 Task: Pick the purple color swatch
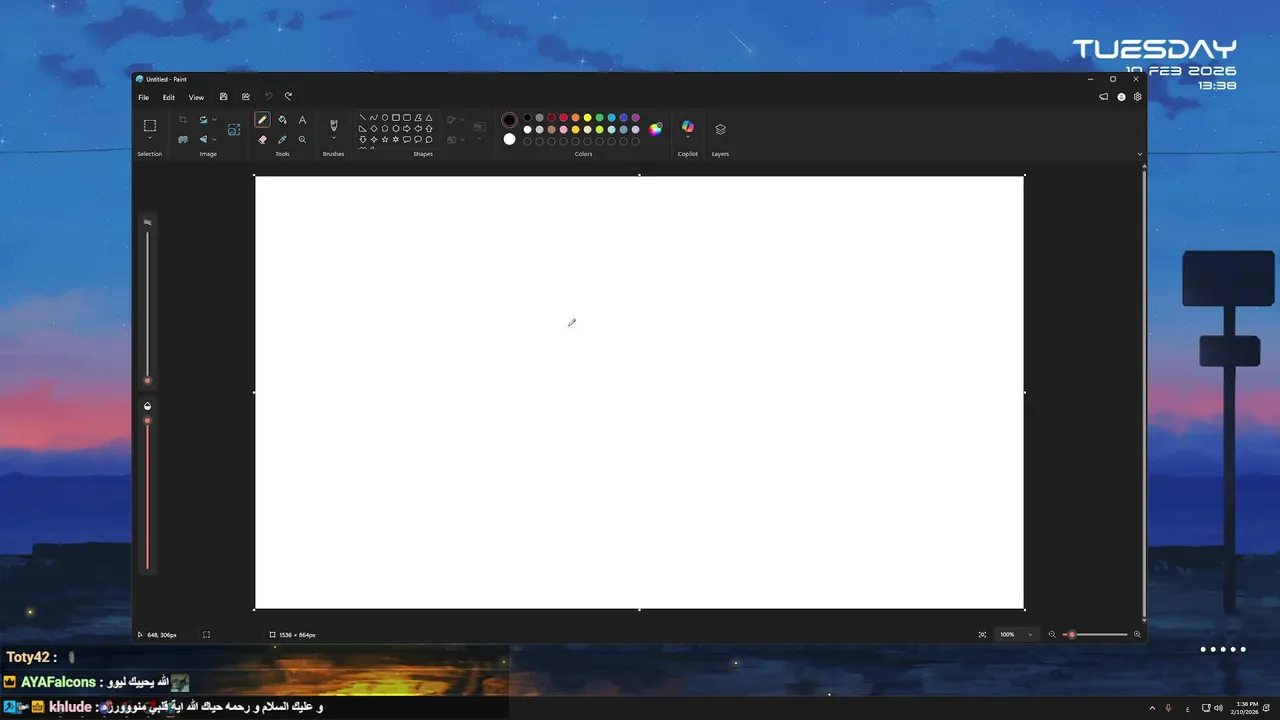635,117
